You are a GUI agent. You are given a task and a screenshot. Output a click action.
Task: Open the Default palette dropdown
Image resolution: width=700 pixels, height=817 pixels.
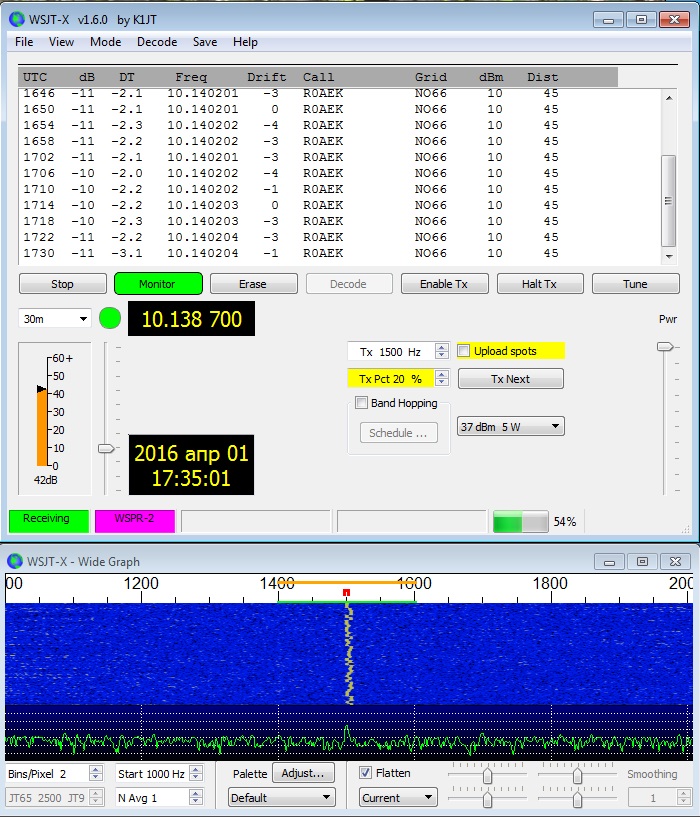[281, 798]
